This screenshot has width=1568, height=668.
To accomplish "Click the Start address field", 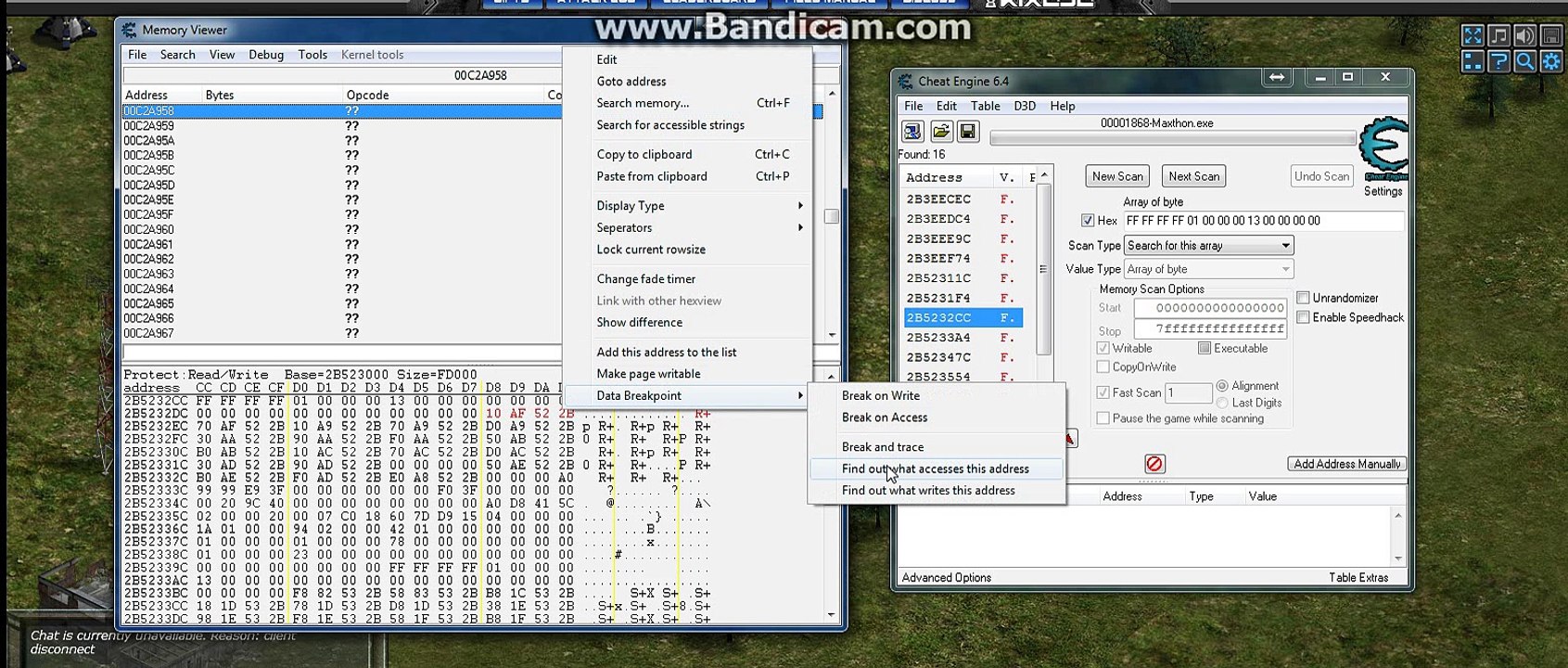I will click(1210, 308).
